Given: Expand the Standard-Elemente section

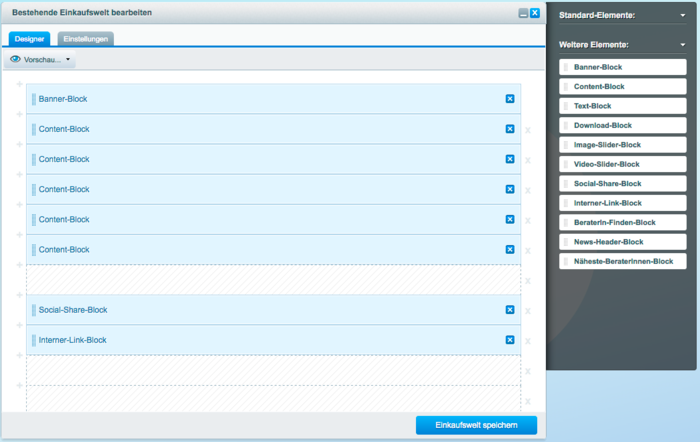Looking at the screenshot, I should click(x=683, y=16).
